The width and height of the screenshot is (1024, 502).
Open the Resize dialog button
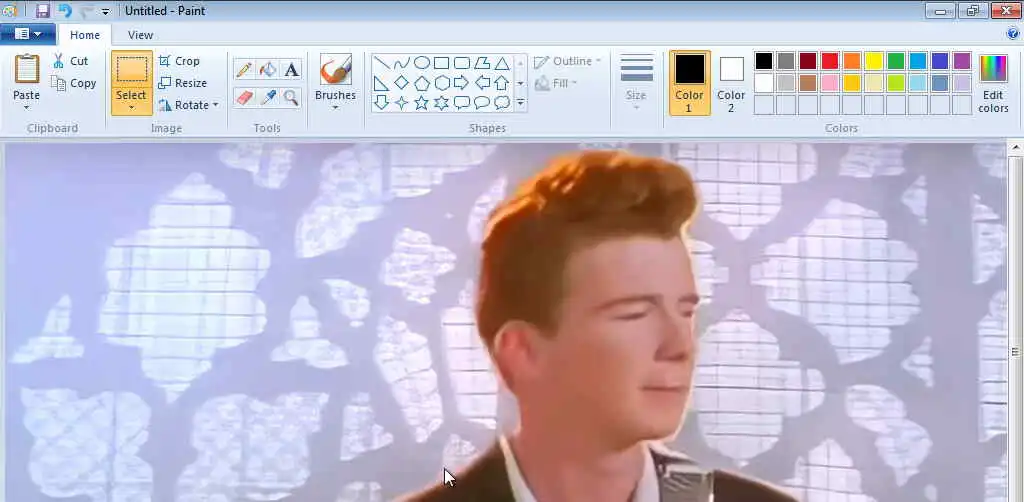[183, 83]
